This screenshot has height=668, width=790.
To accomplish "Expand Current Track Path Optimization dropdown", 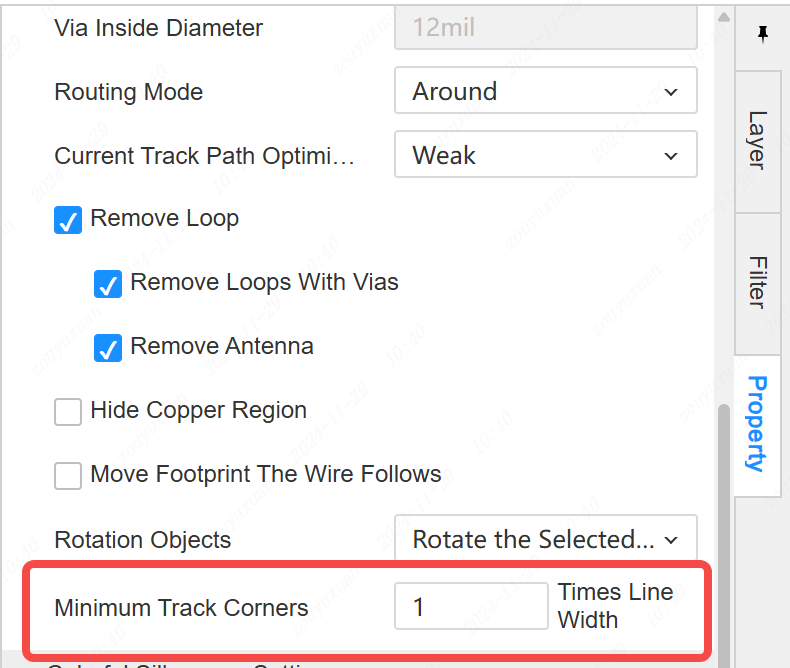I will click(x=545, y=157).
